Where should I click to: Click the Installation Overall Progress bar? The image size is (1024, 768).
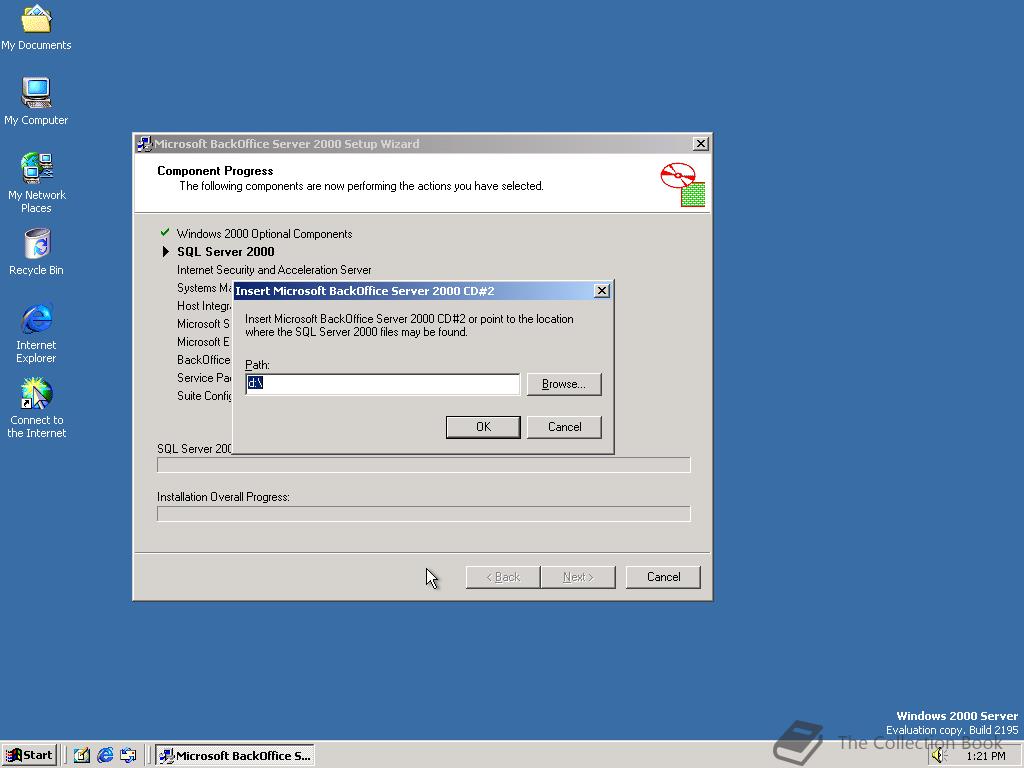click(x=424, y=514)
